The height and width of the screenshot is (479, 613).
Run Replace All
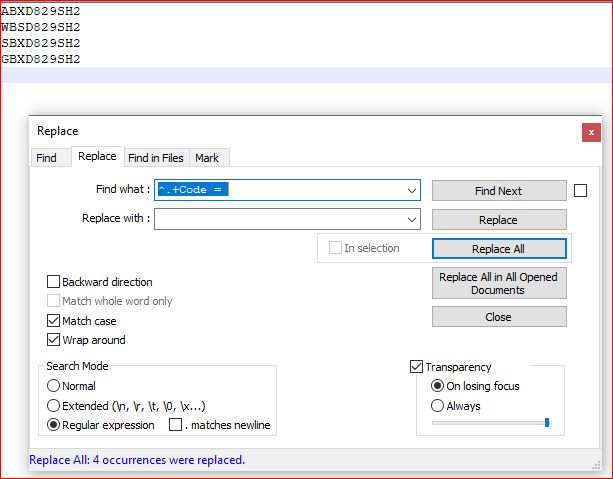click(x=499, y=249)
